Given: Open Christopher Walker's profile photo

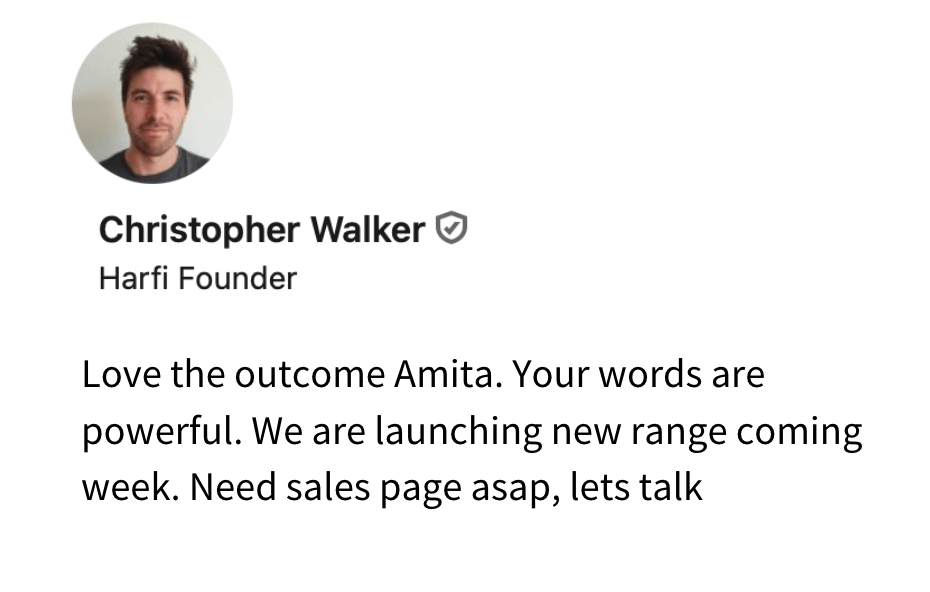Looking at the screenshot, I should coord(152,103).
